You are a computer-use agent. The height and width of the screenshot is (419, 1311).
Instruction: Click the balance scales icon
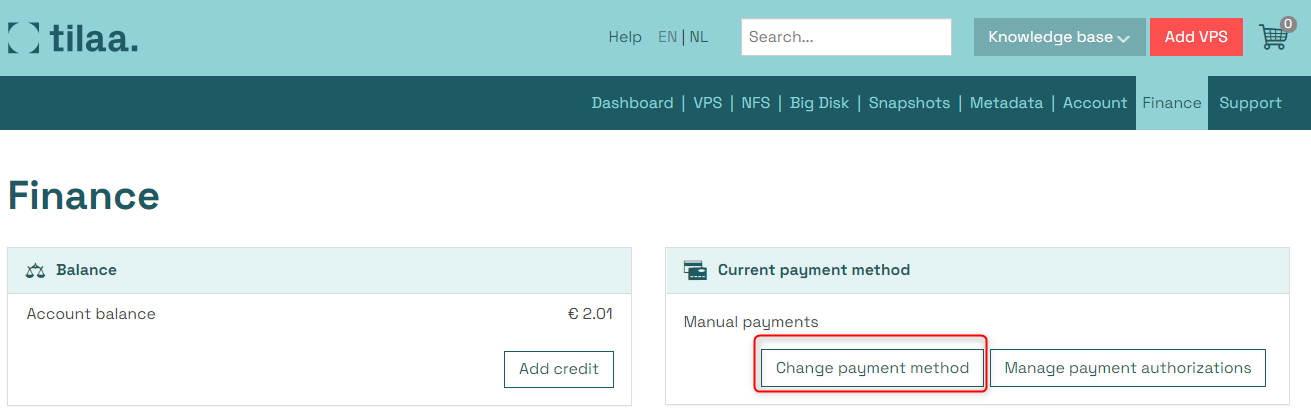click(x=36, y=270)
